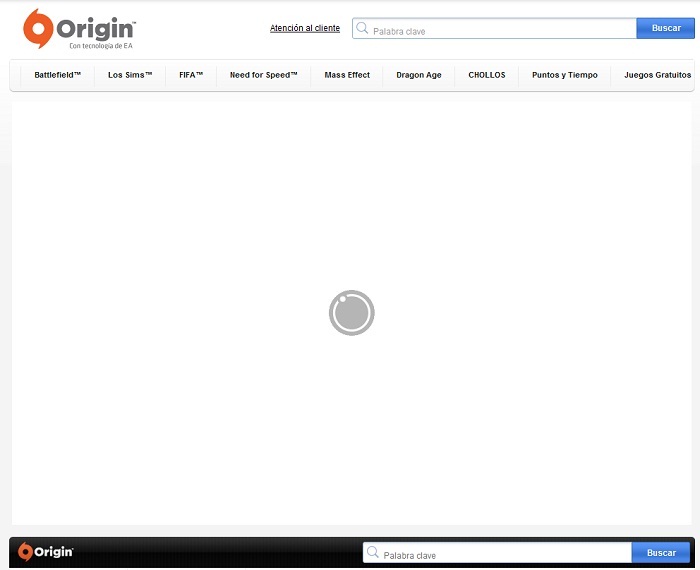The width and height of the screenshot is (700, 570).
Task: Click the magnifier icon in footer search box
Action: (372, 552)
